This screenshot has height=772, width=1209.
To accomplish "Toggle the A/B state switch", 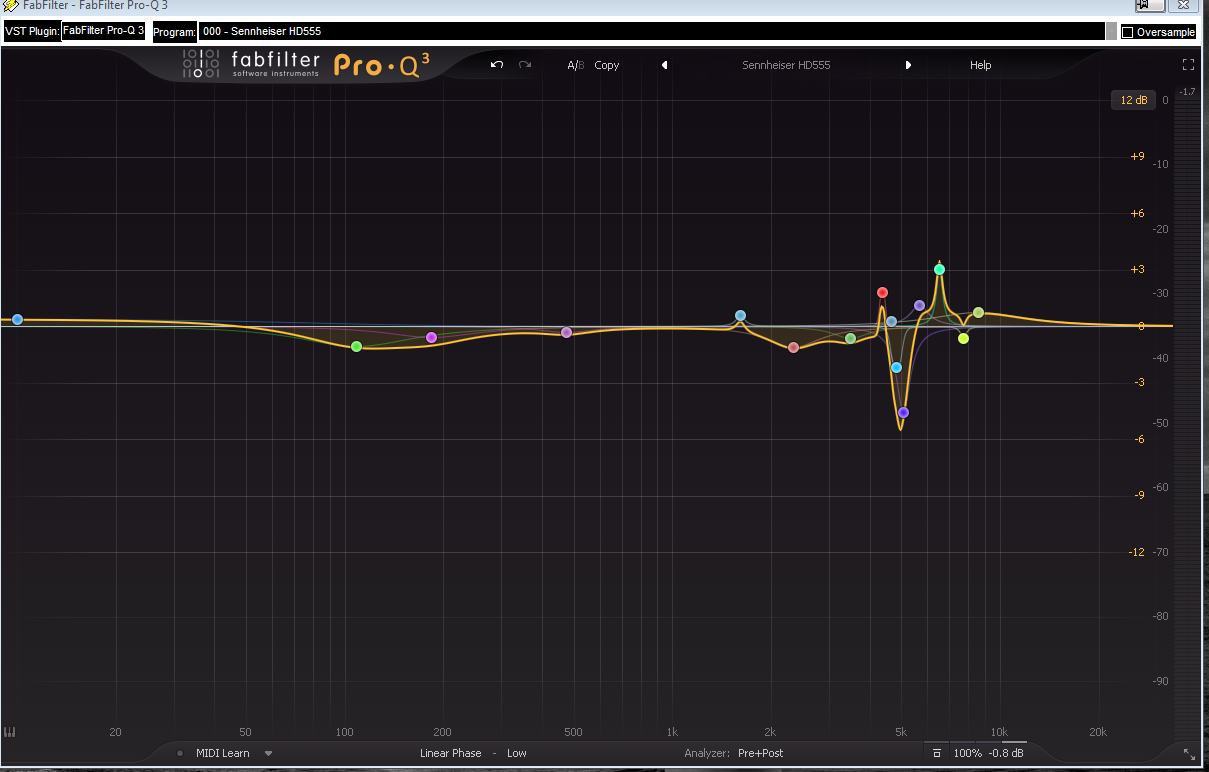I will click(x=575, y=65).
